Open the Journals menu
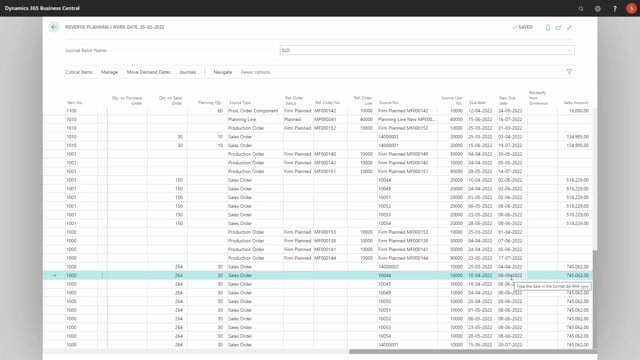The height and width of the screenshot is (360, 640). pyautogui.click(x=188, y=72)
